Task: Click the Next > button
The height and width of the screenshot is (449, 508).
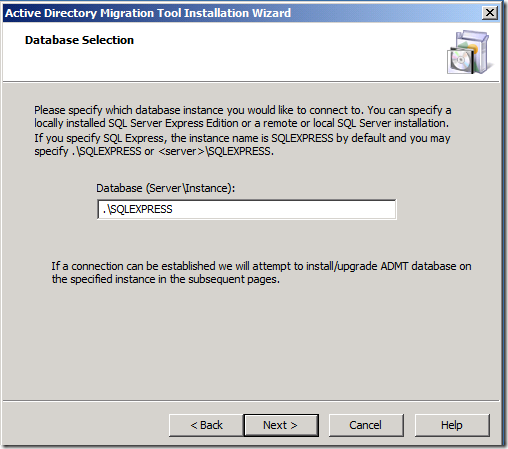Action: 281,425
